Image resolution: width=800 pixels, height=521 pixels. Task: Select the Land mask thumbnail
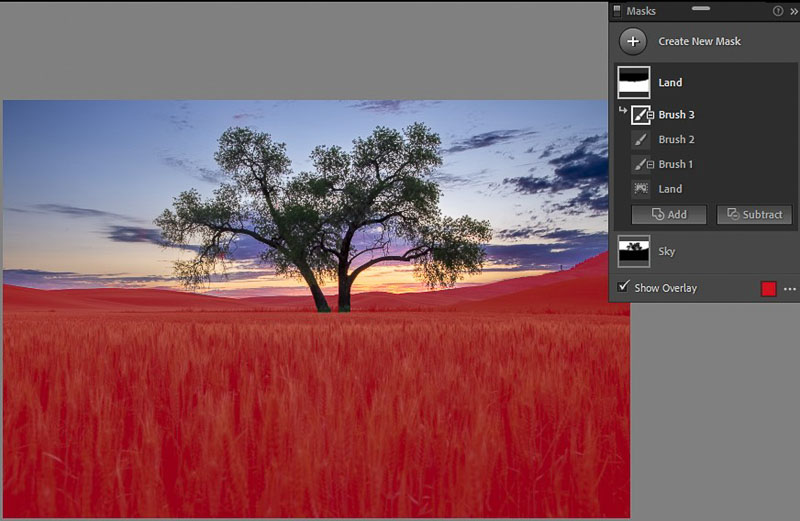pos(634,83)
